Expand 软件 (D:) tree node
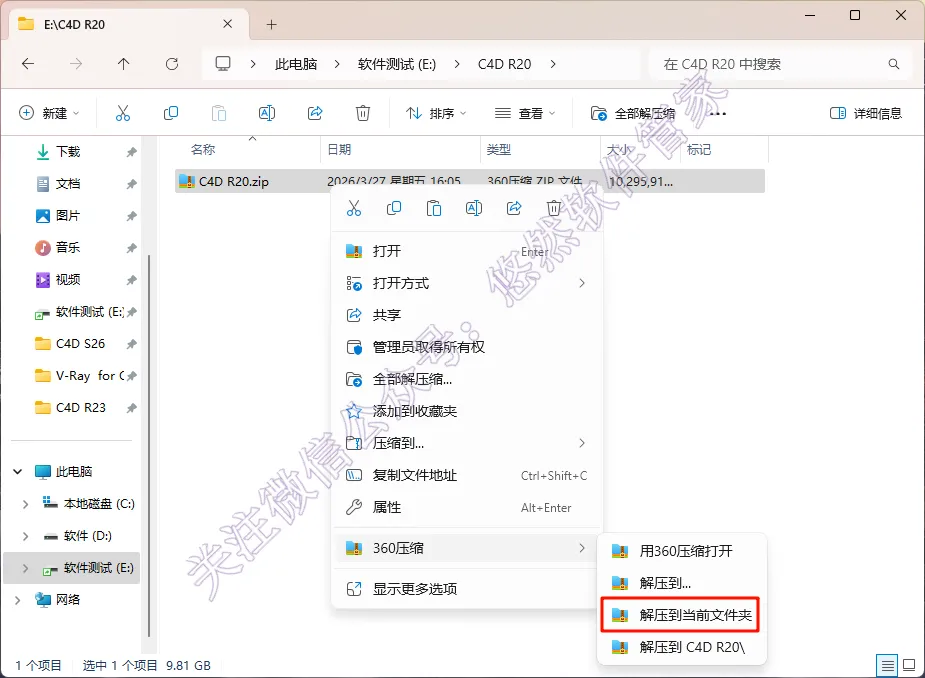This screenshot has height=678, width=925. 25,536
